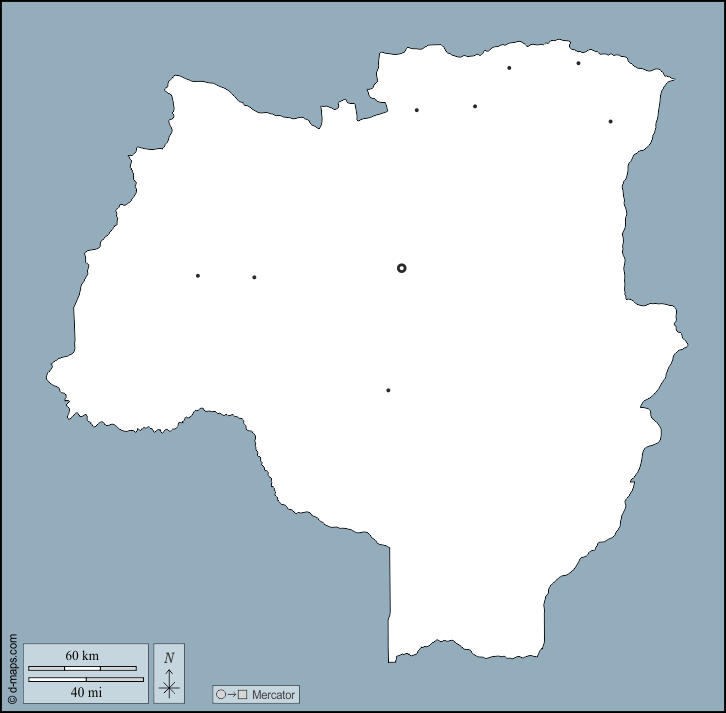Click the second northern city dot from the west
The width and height of the screenshot is (726, 713).
(475, 106)
